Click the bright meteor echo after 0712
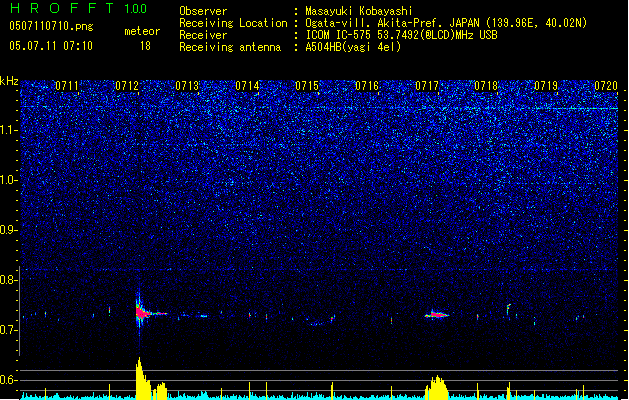This screenshot has width=629, height=400. 142,313
